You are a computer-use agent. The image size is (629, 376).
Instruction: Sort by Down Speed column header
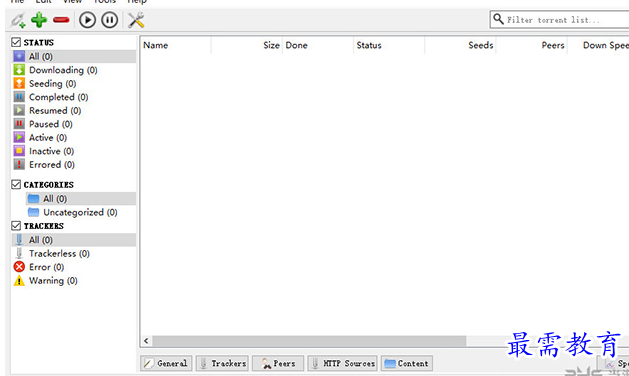click(599, 45)
